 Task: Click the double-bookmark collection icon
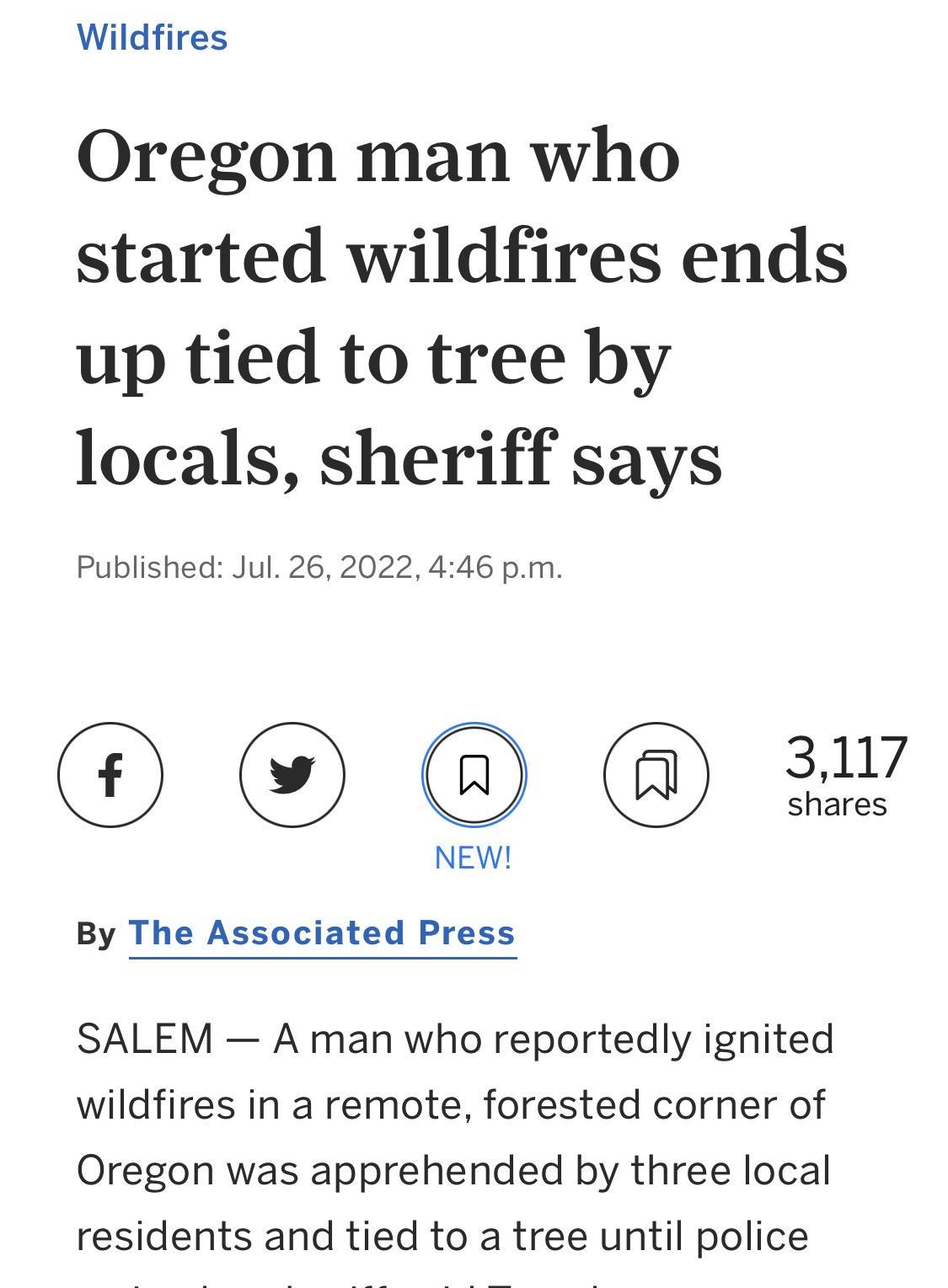point(656,774)
